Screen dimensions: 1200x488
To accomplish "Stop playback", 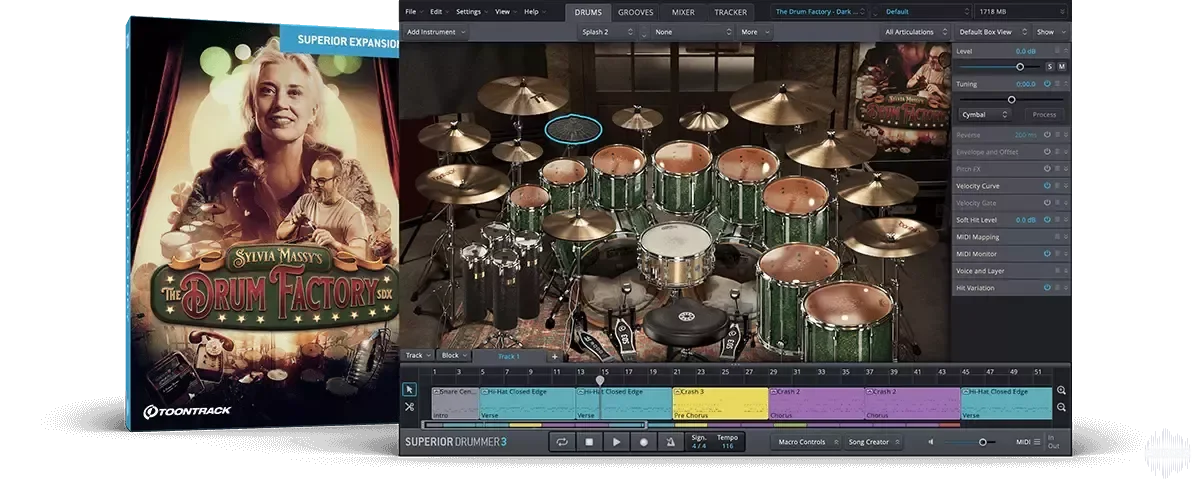I will [589, 442].
